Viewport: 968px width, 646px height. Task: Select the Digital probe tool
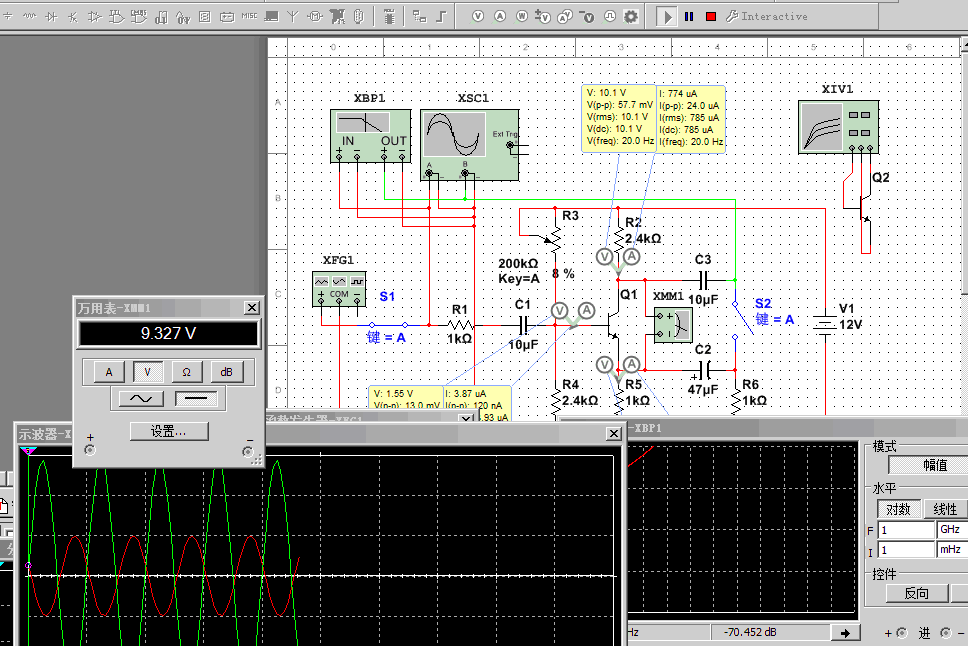(x=609, y=17)
